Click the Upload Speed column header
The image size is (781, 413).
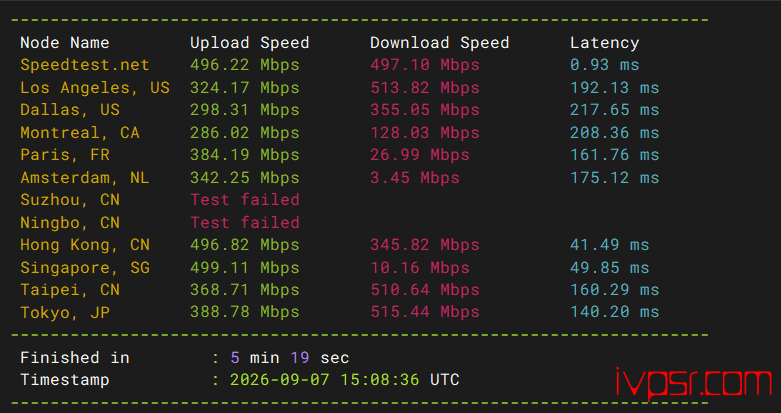pos(250,43)
